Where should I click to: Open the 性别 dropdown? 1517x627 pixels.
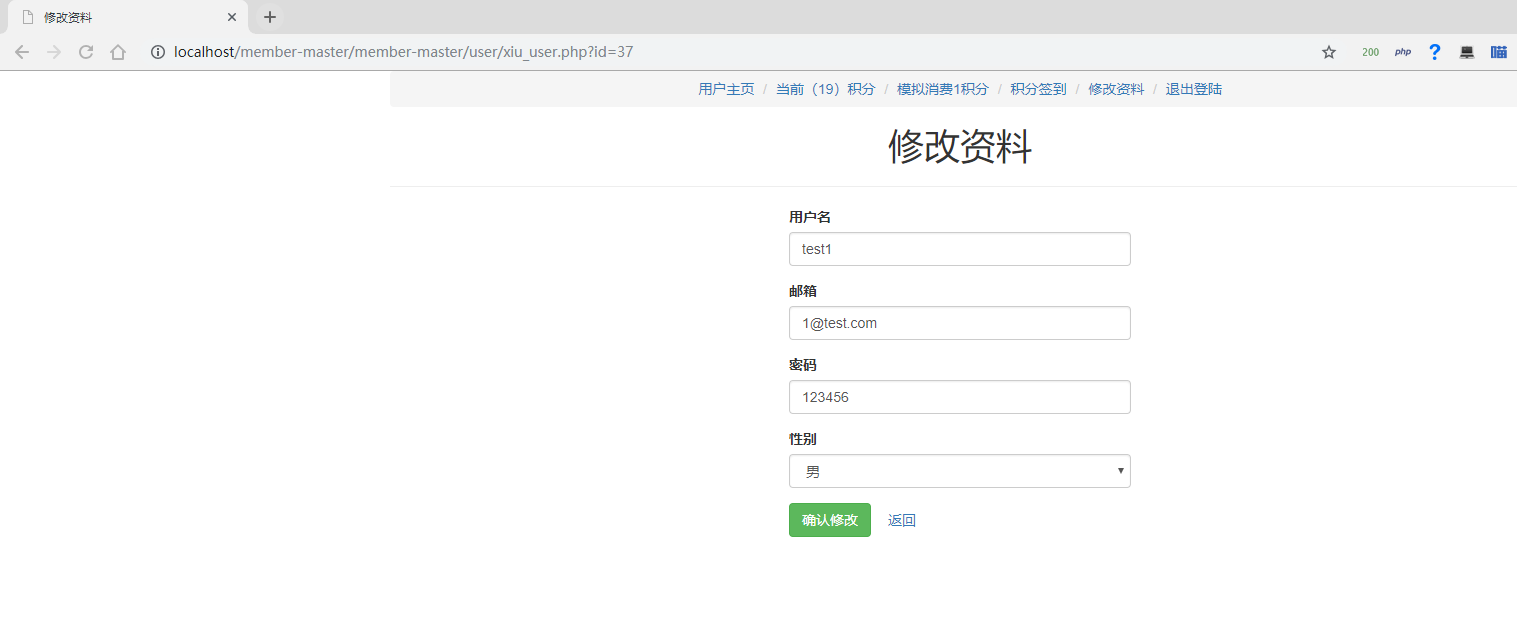point(960,471)
